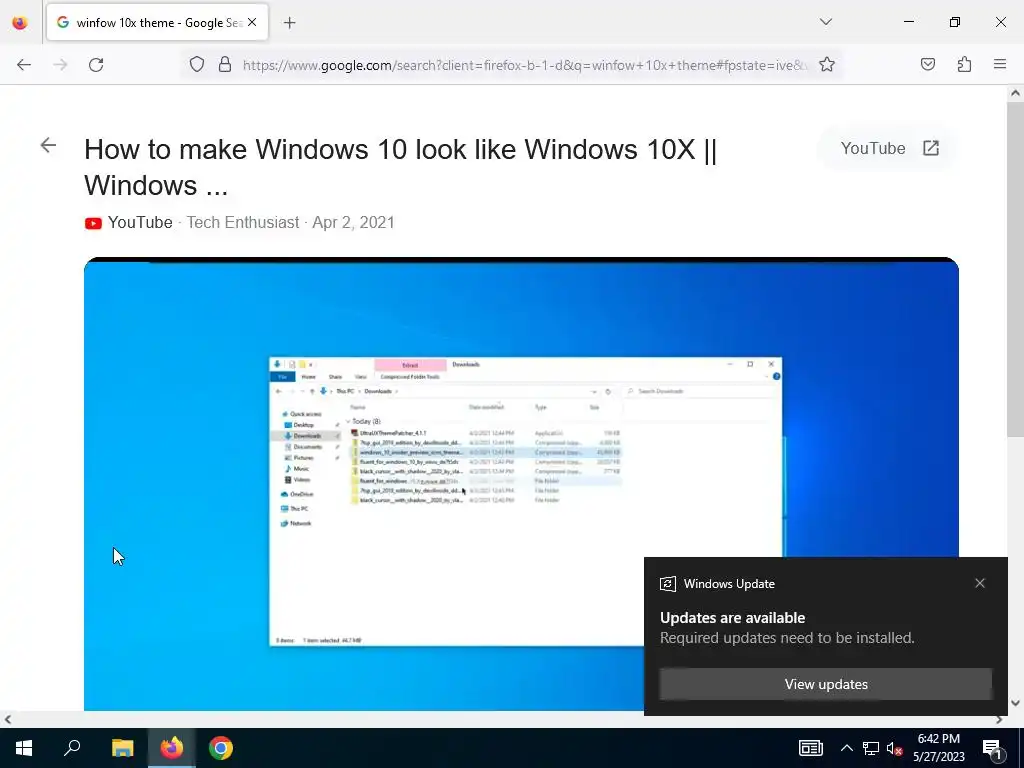The width and height of the screenshot is (1024, 768).
Task: Open the Firefox application menu
Action: [1000, 64]
